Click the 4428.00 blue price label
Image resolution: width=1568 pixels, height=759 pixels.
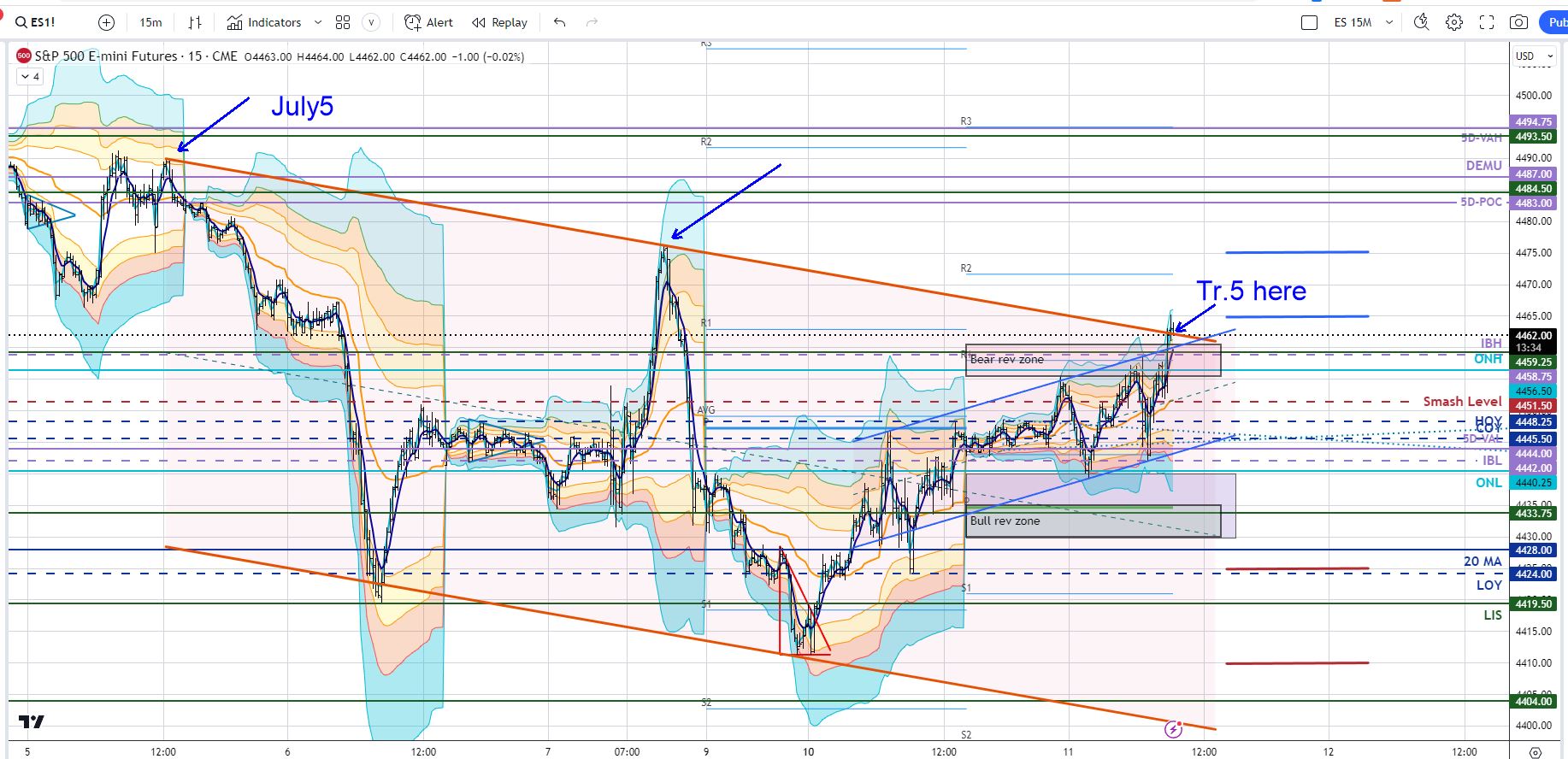tap(1534, 550)
